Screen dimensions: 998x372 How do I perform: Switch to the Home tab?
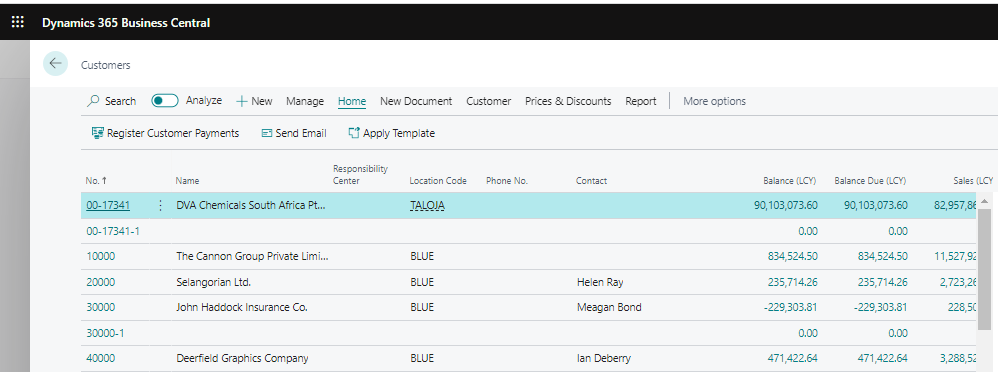pos(352,101)
